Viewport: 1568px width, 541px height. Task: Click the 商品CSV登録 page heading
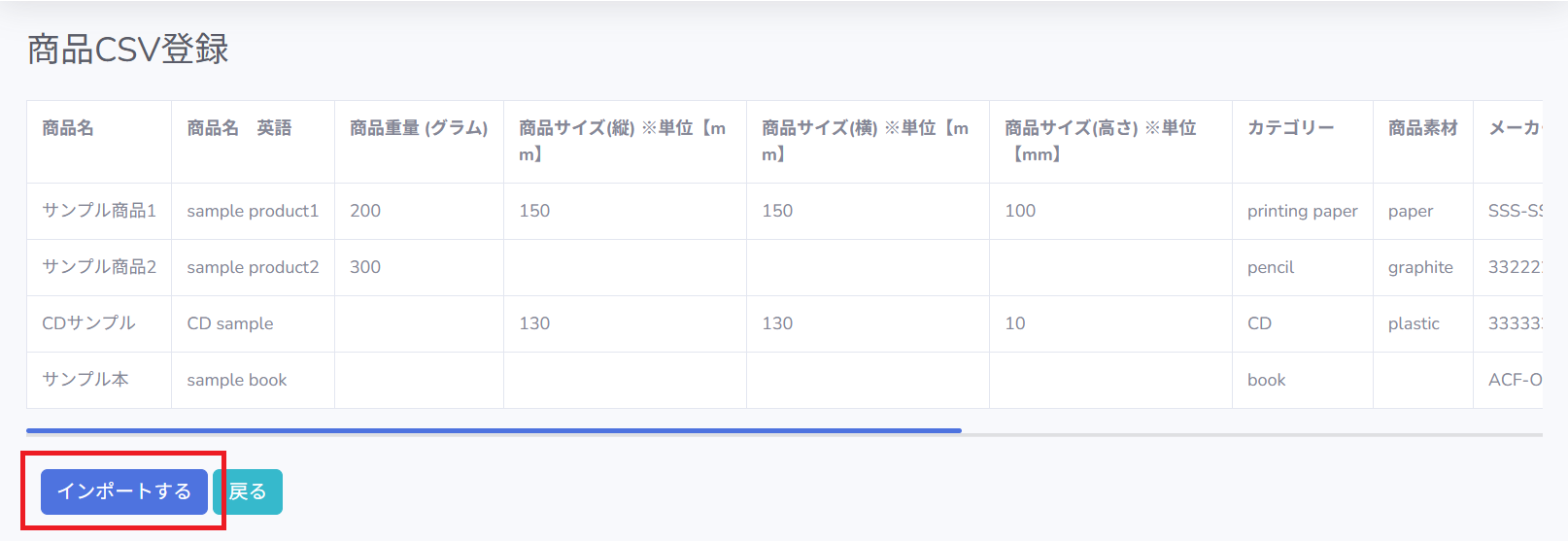pos(128,49)
